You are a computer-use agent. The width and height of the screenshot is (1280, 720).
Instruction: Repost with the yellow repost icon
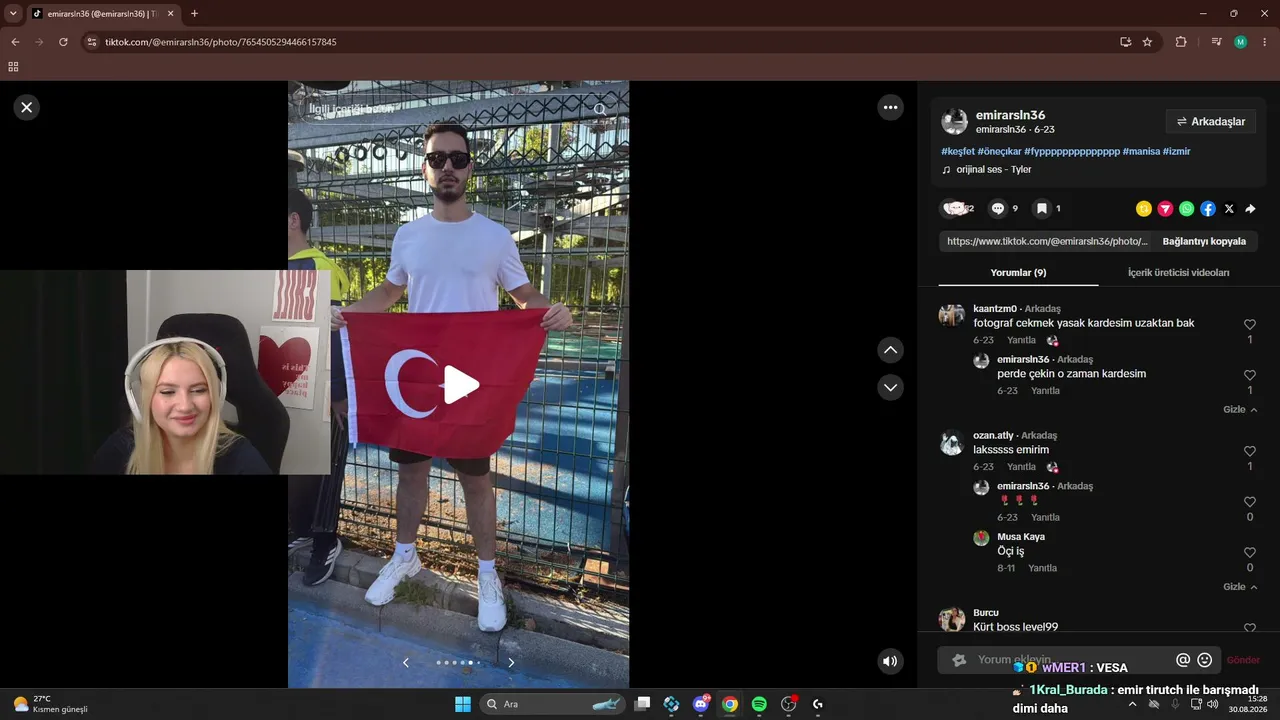(x=1144, y=209)
